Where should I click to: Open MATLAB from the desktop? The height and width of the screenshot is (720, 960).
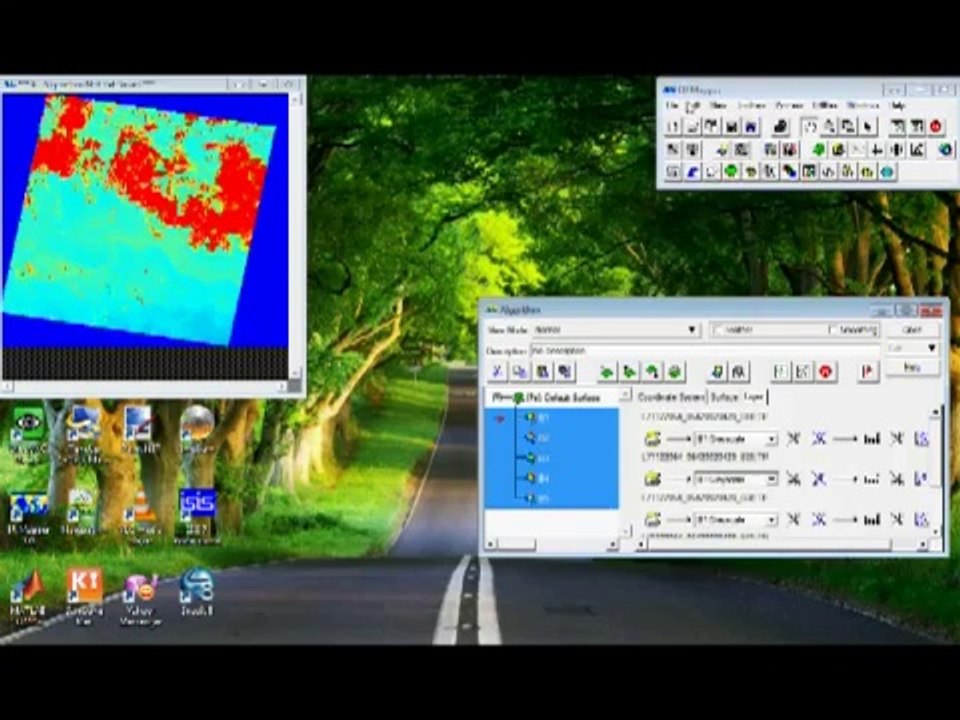(28, 594)
